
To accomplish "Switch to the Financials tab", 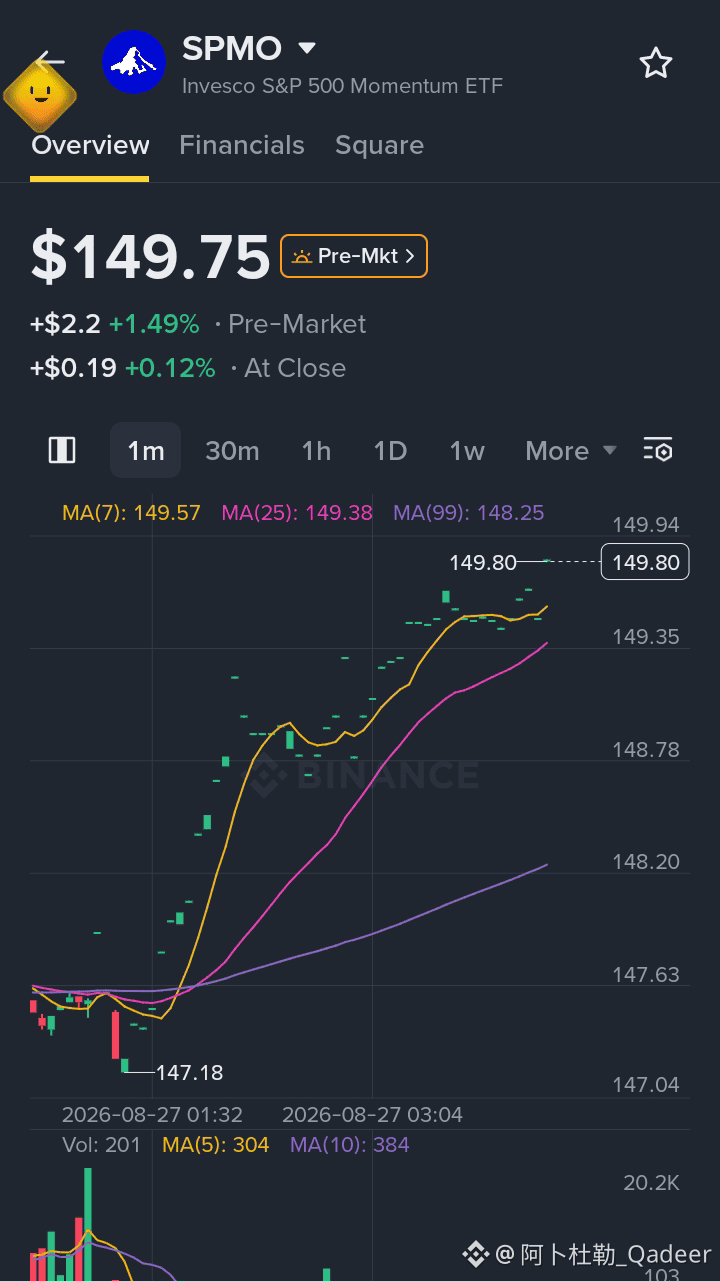I will tap(242, 145).
